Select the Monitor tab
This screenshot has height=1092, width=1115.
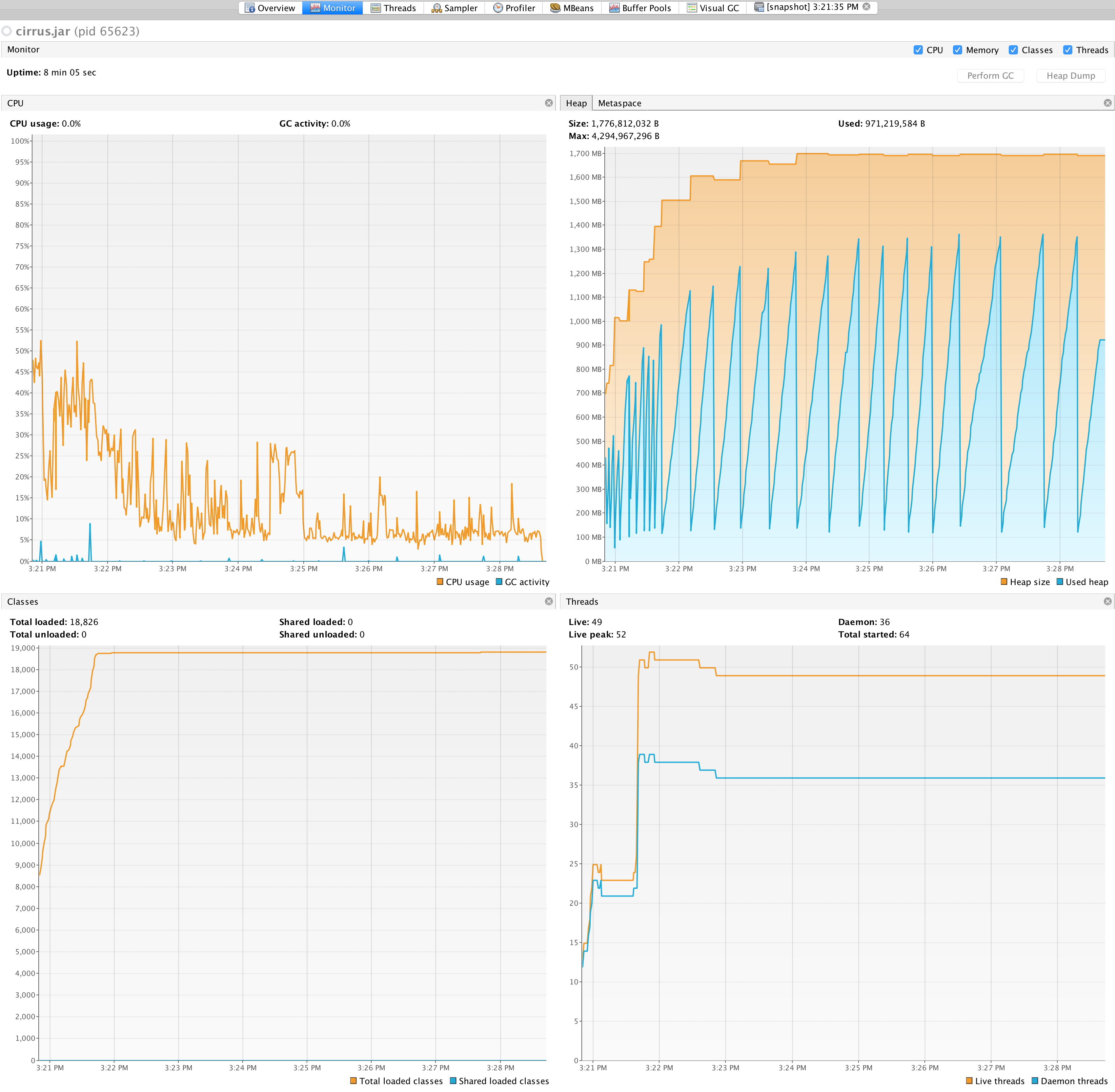pos(333,8)
